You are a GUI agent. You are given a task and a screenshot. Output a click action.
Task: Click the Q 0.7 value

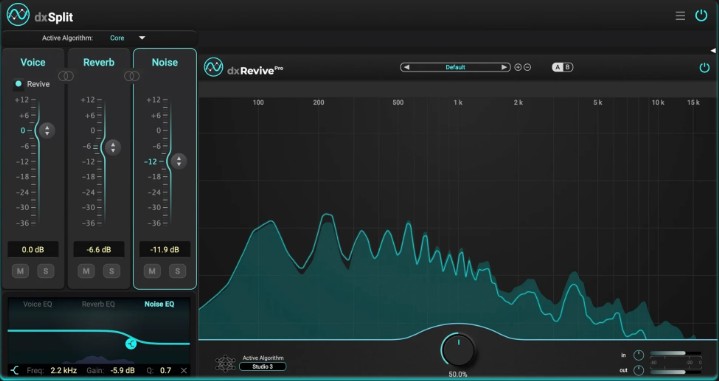166,370
